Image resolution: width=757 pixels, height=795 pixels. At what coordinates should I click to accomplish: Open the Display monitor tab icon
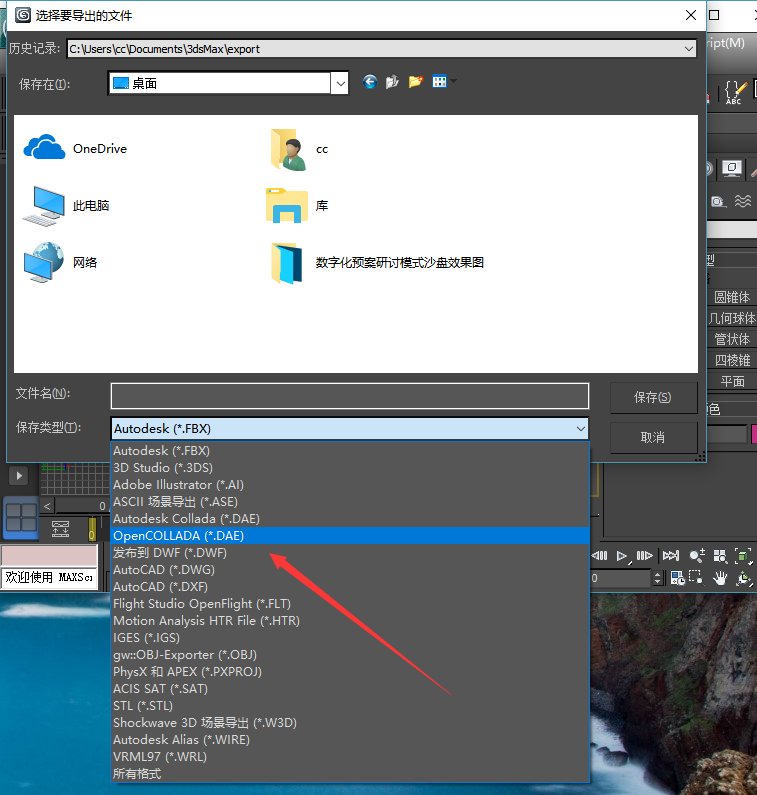click(x=732, y=168)
